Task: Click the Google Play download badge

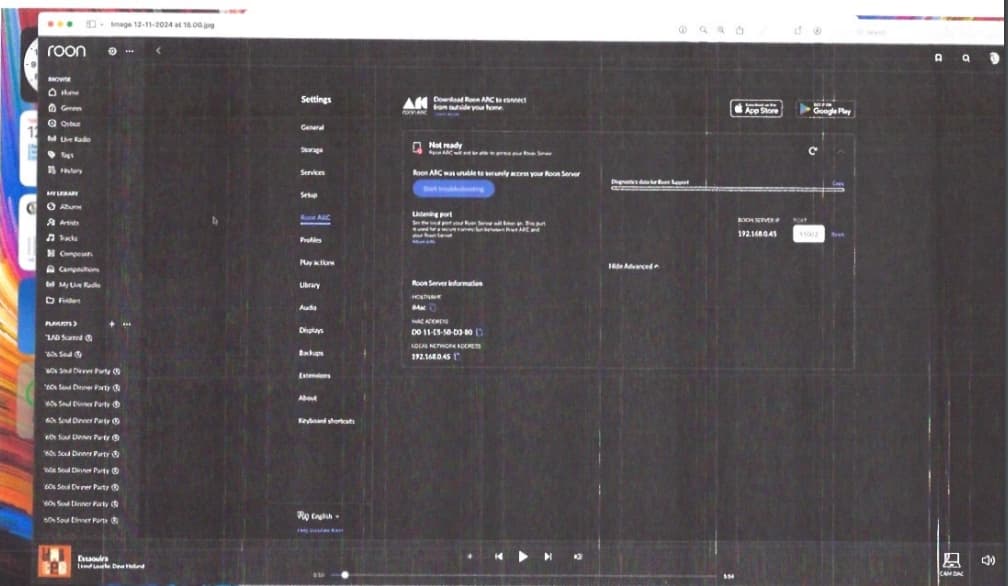Action: [825, 109]
